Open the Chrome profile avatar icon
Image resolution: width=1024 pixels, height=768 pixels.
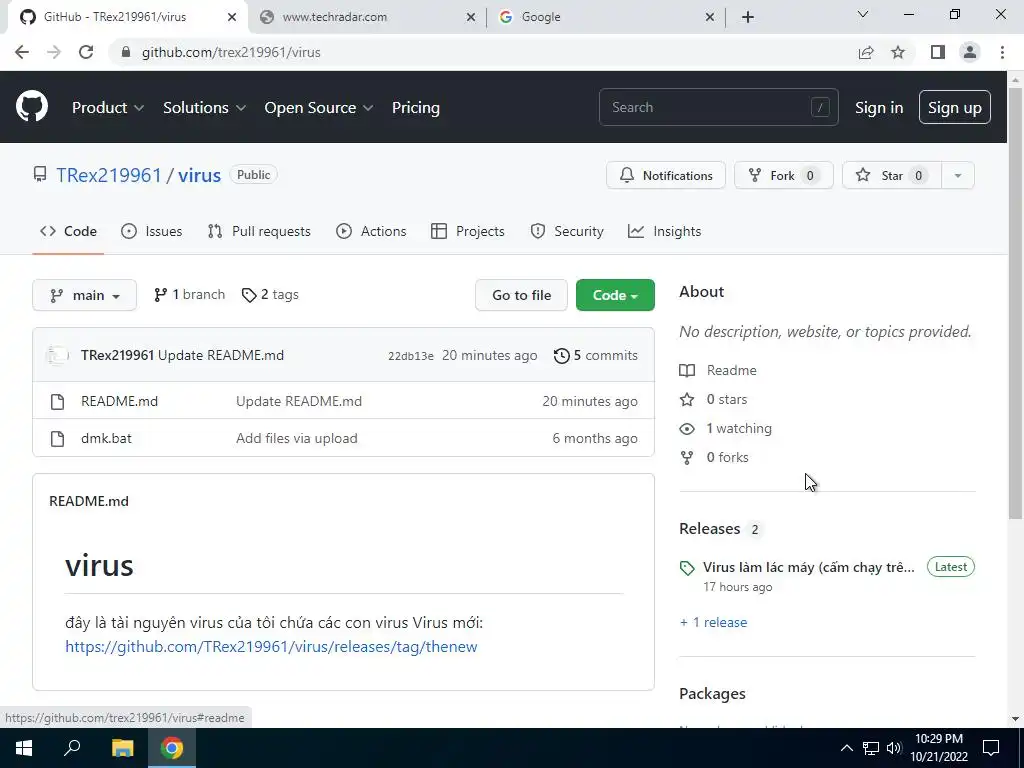click(970, 52)
